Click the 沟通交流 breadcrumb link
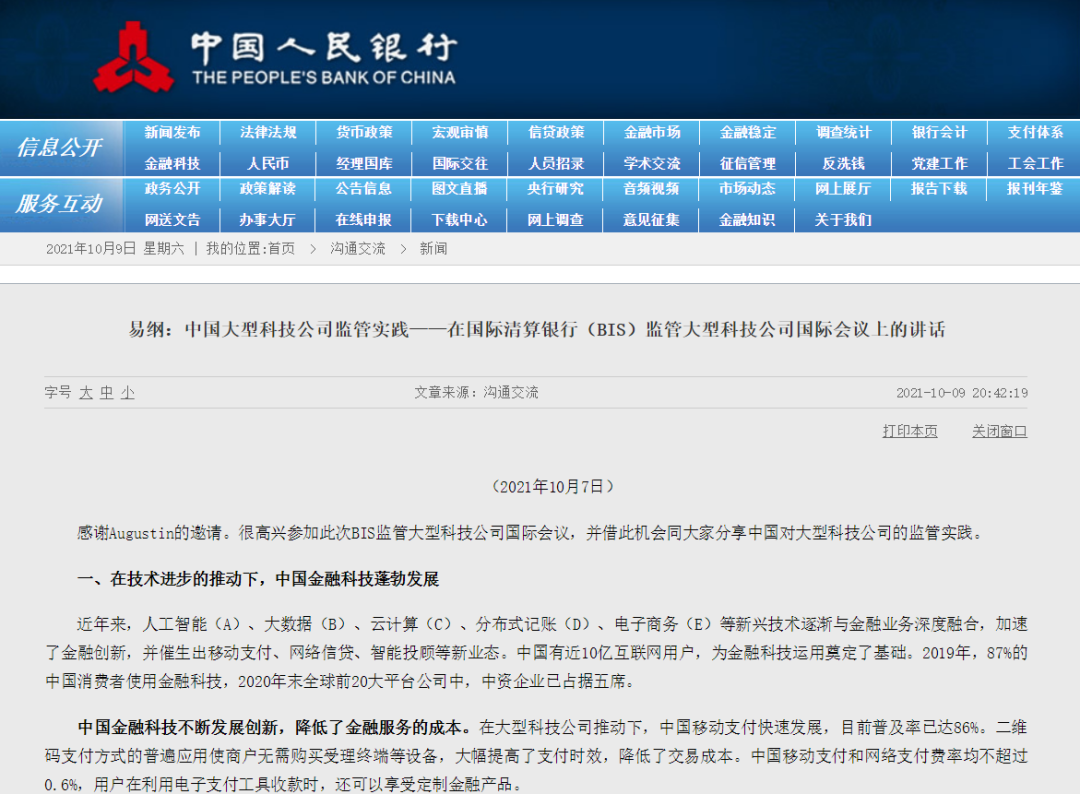Image resolution: width=1080 pixels, height=794 pixels. 357,249
